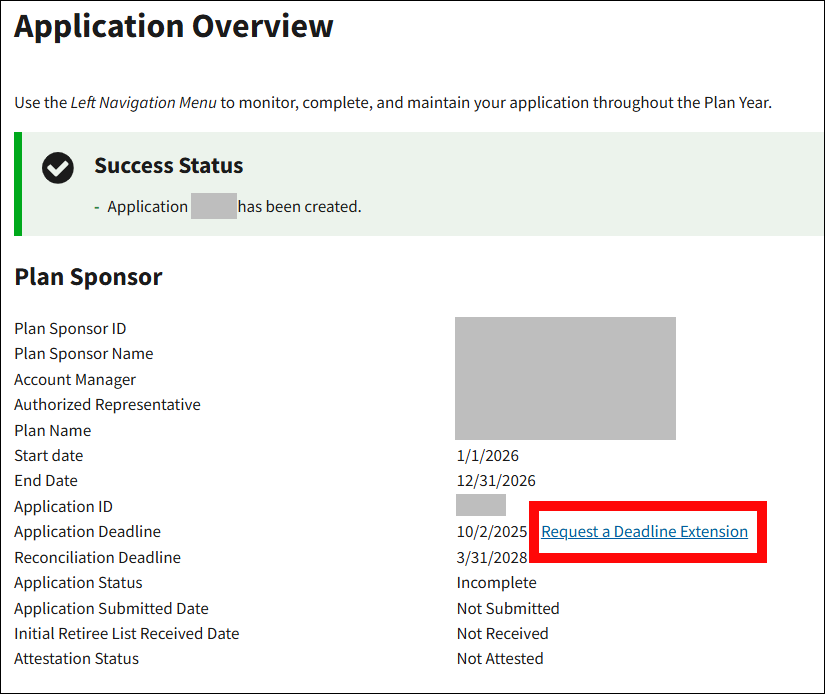Screen dimensions: 825x694
Task: Select the Account Manager label
Action: pos(75,380)
